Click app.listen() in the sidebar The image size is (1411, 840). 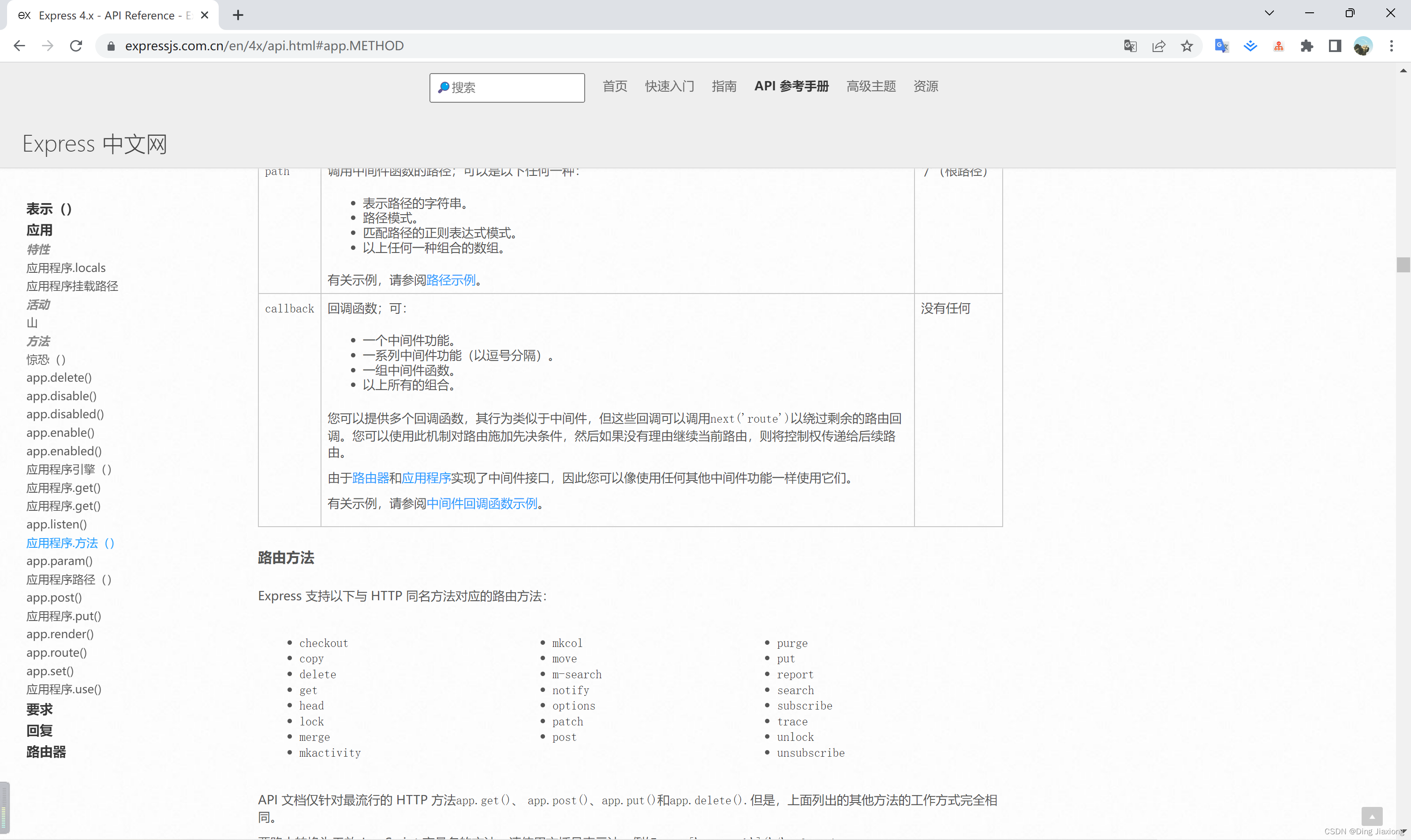click(x=56, y=524)
